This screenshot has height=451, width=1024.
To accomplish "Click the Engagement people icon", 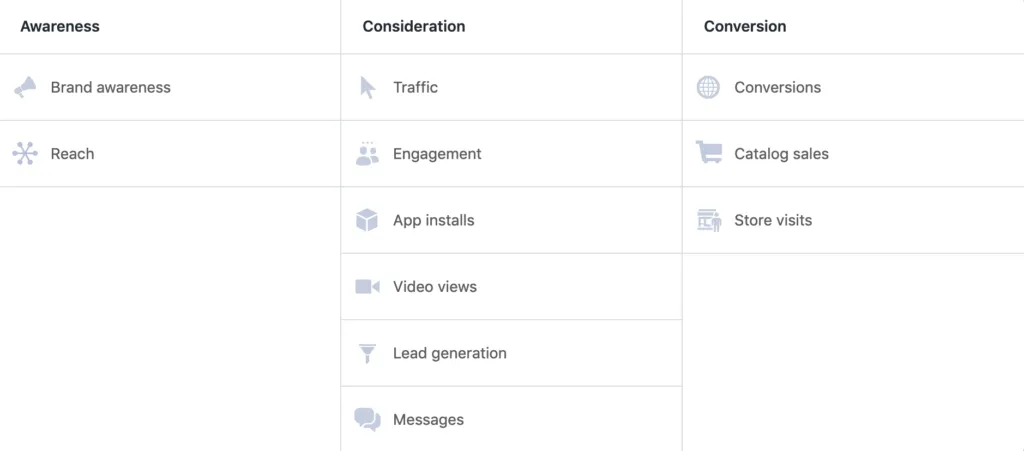I will point(367,153).
